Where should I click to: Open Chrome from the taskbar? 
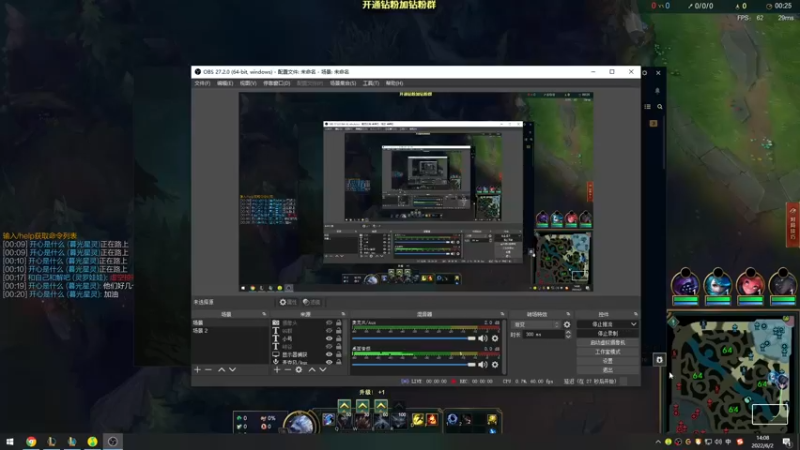31,441
